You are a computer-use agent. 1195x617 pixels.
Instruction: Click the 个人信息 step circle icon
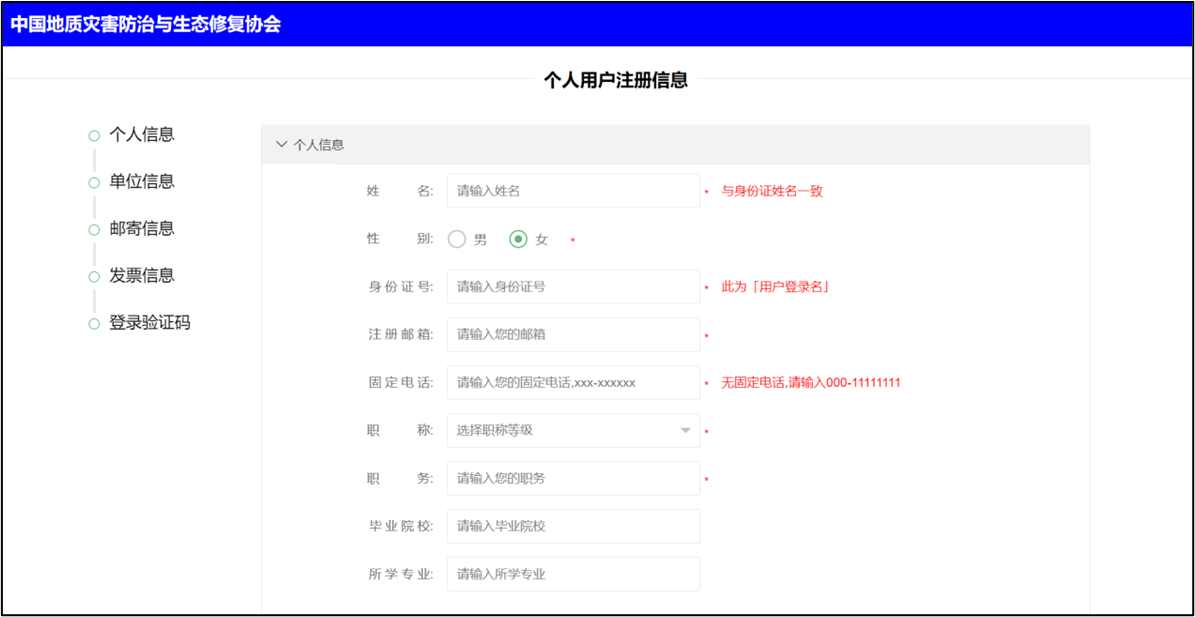tap(95, 135)
